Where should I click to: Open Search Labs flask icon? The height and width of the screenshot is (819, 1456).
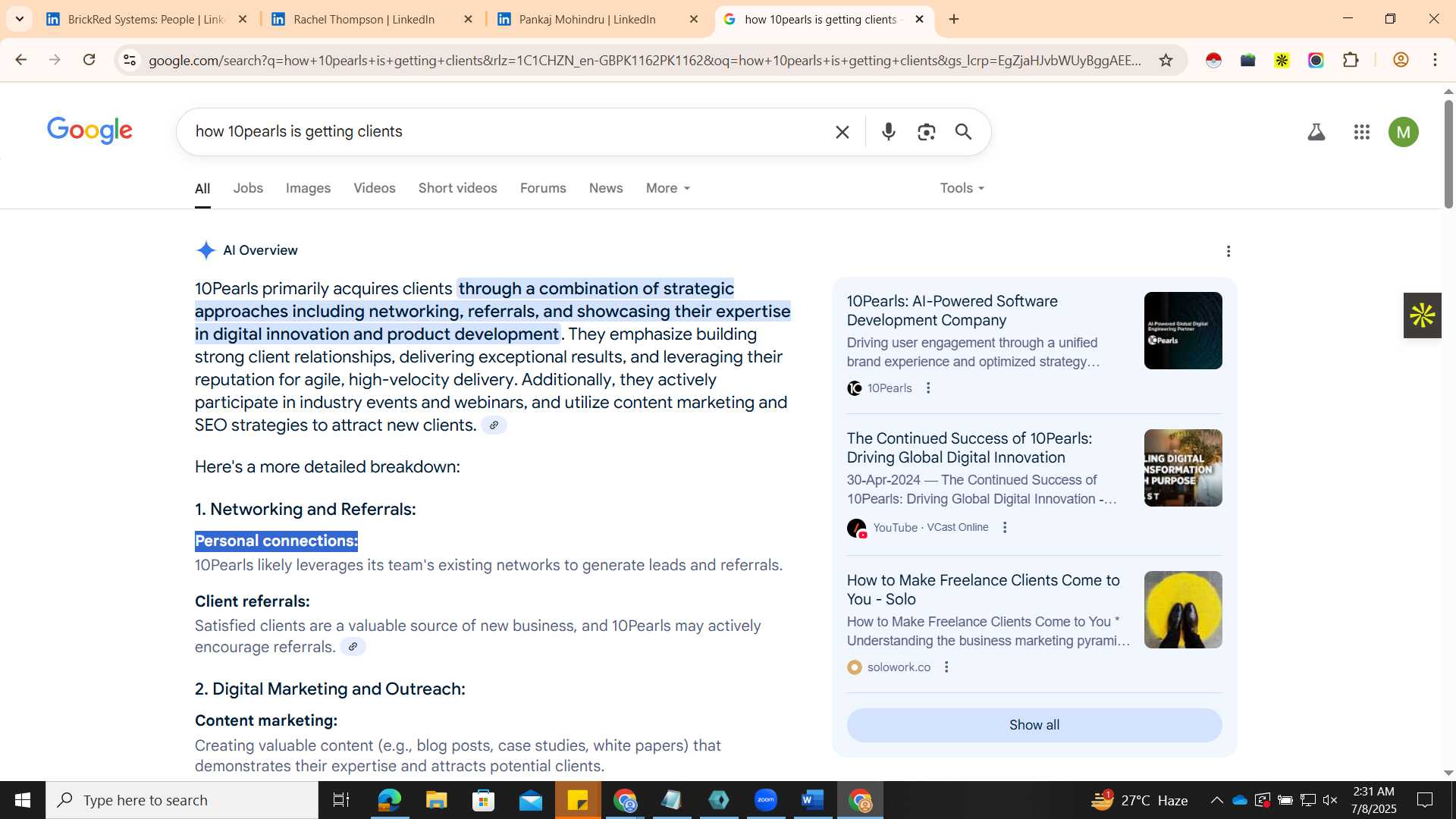1316,132
